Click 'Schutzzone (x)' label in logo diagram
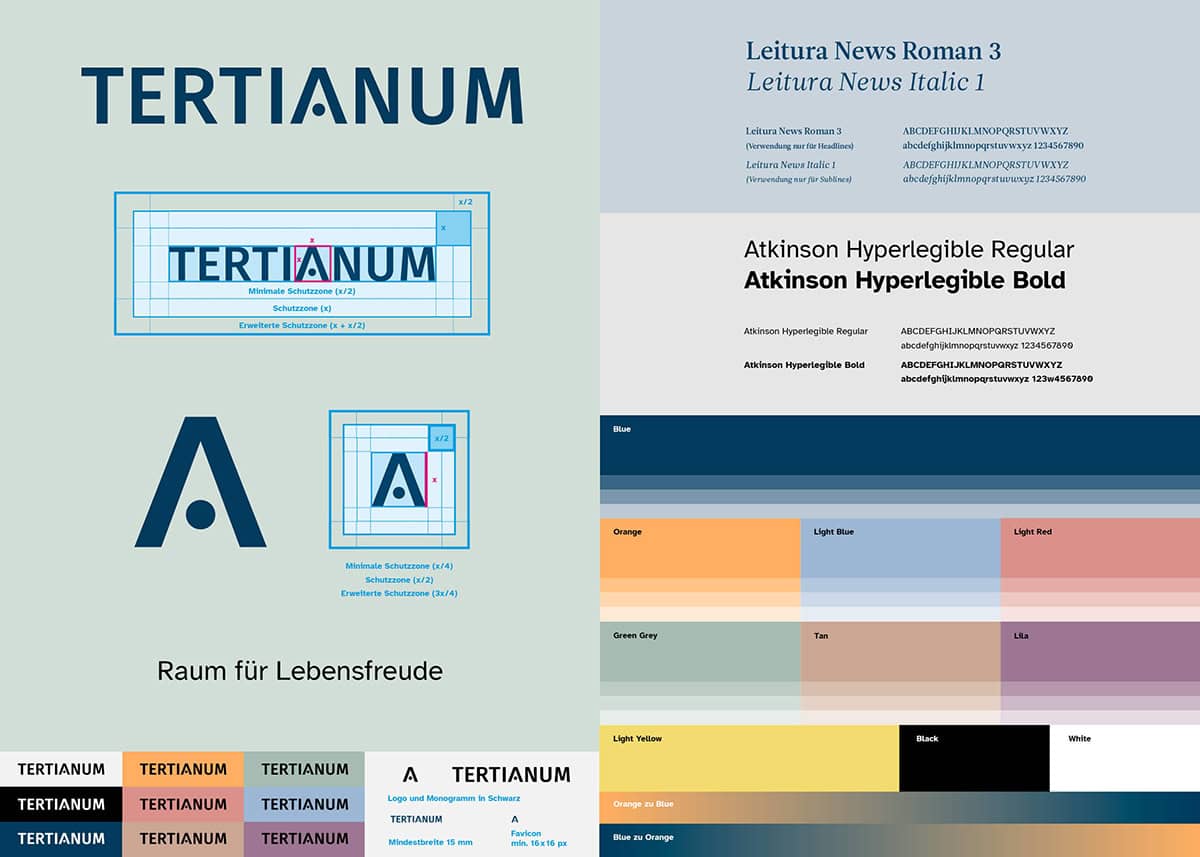1200x857 pixels. pos(302,308)
